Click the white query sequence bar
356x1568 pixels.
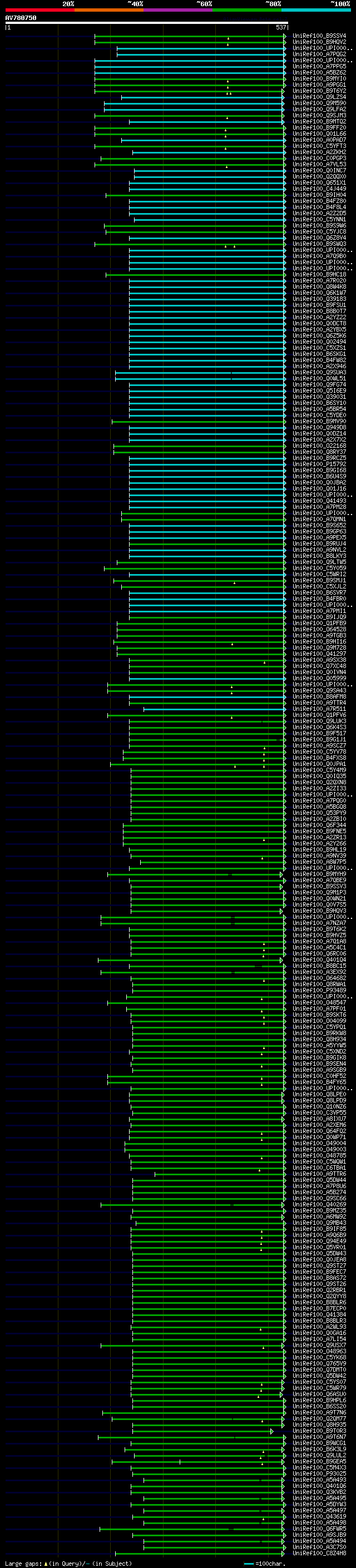click(146, 23)
